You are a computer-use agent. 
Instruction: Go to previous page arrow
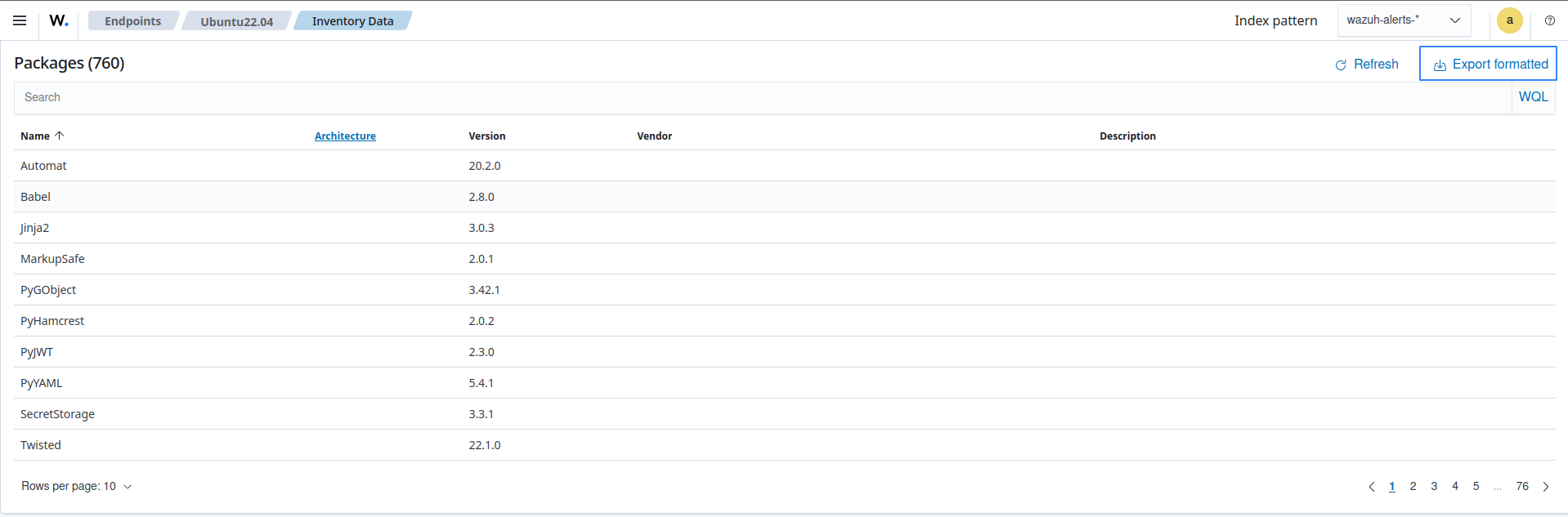tap(1371, 487)
